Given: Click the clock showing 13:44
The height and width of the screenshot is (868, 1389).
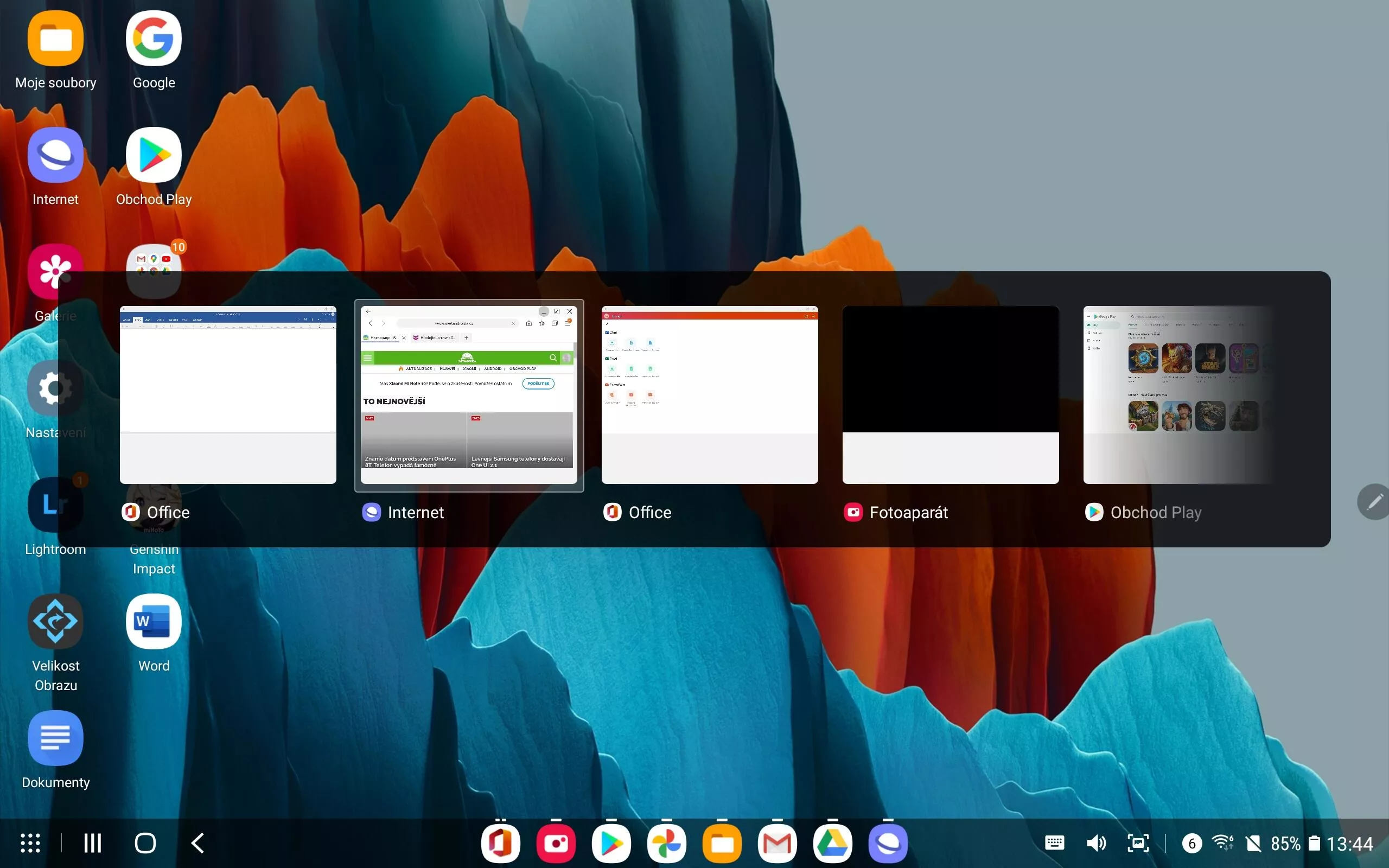Looking at the screenshot, I should (1350, 843).
